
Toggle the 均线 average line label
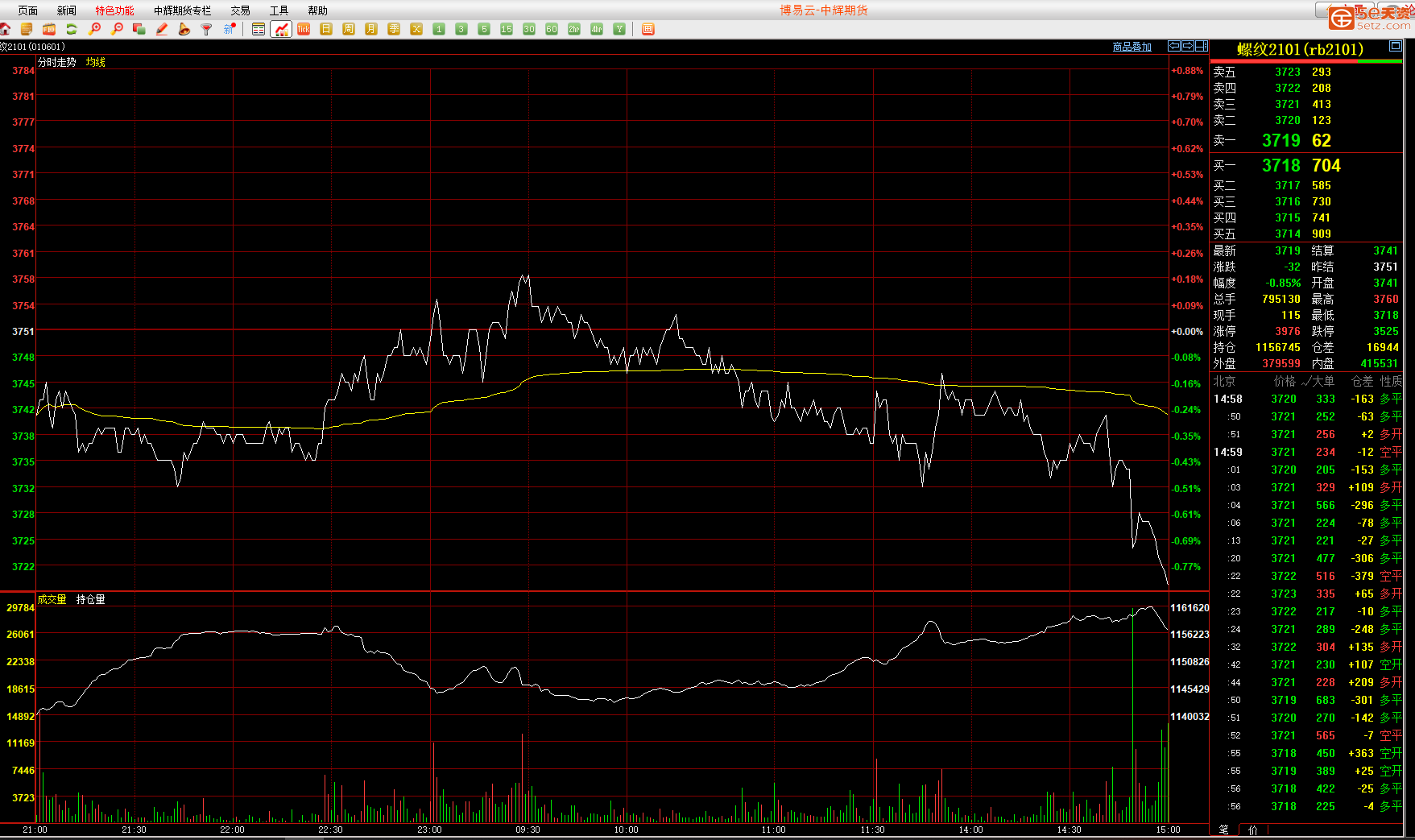coord(96,62)
